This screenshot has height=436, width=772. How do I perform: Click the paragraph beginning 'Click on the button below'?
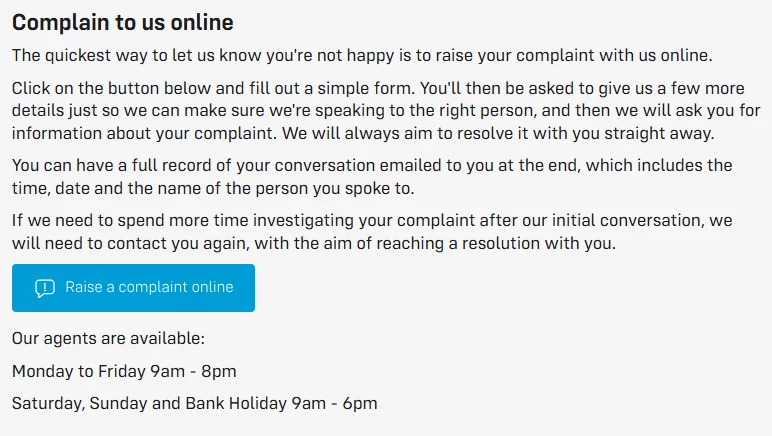coord(386,111)
